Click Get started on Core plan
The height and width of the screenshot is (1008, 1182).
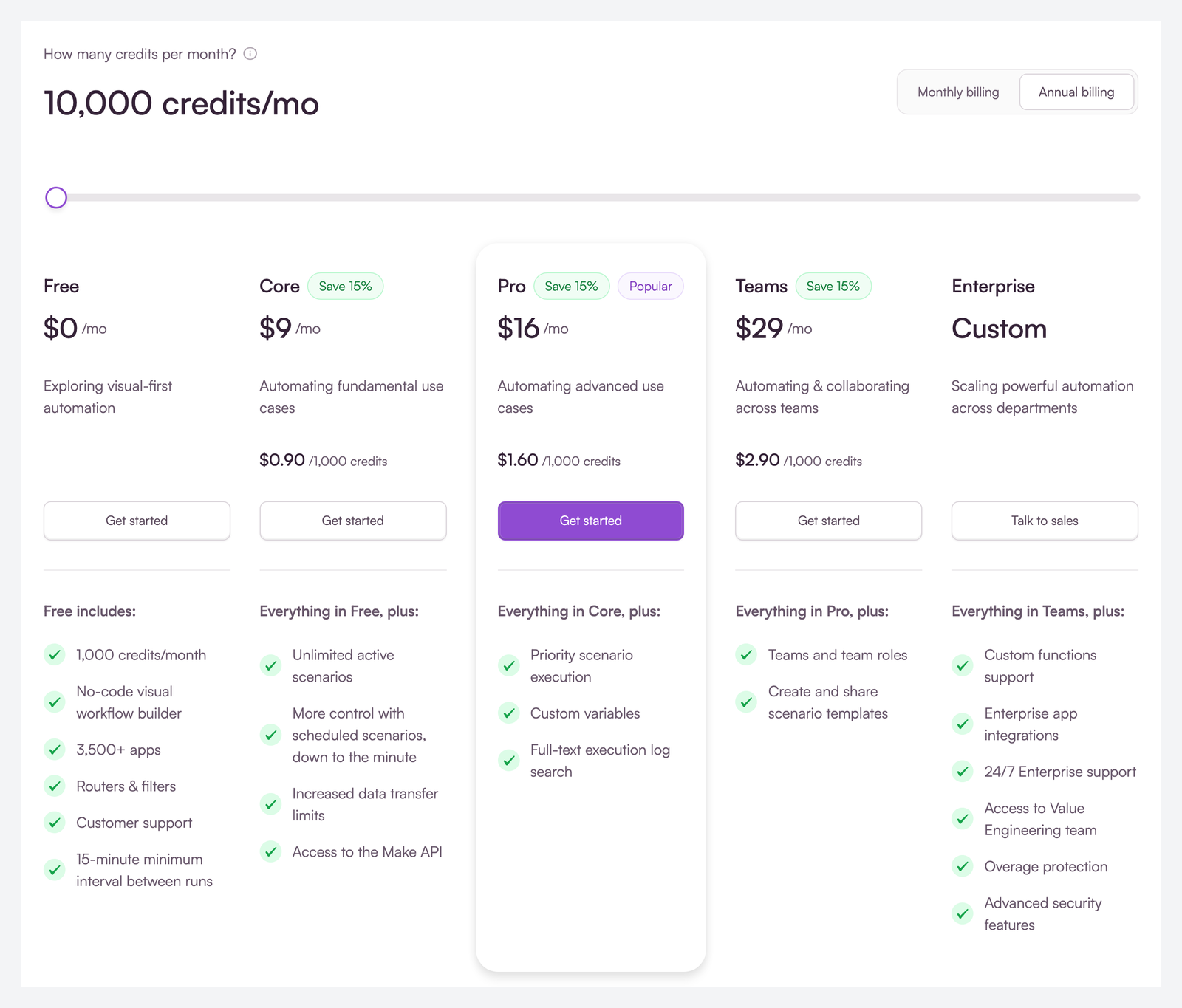pyautogui.click(x=353, y=521)
